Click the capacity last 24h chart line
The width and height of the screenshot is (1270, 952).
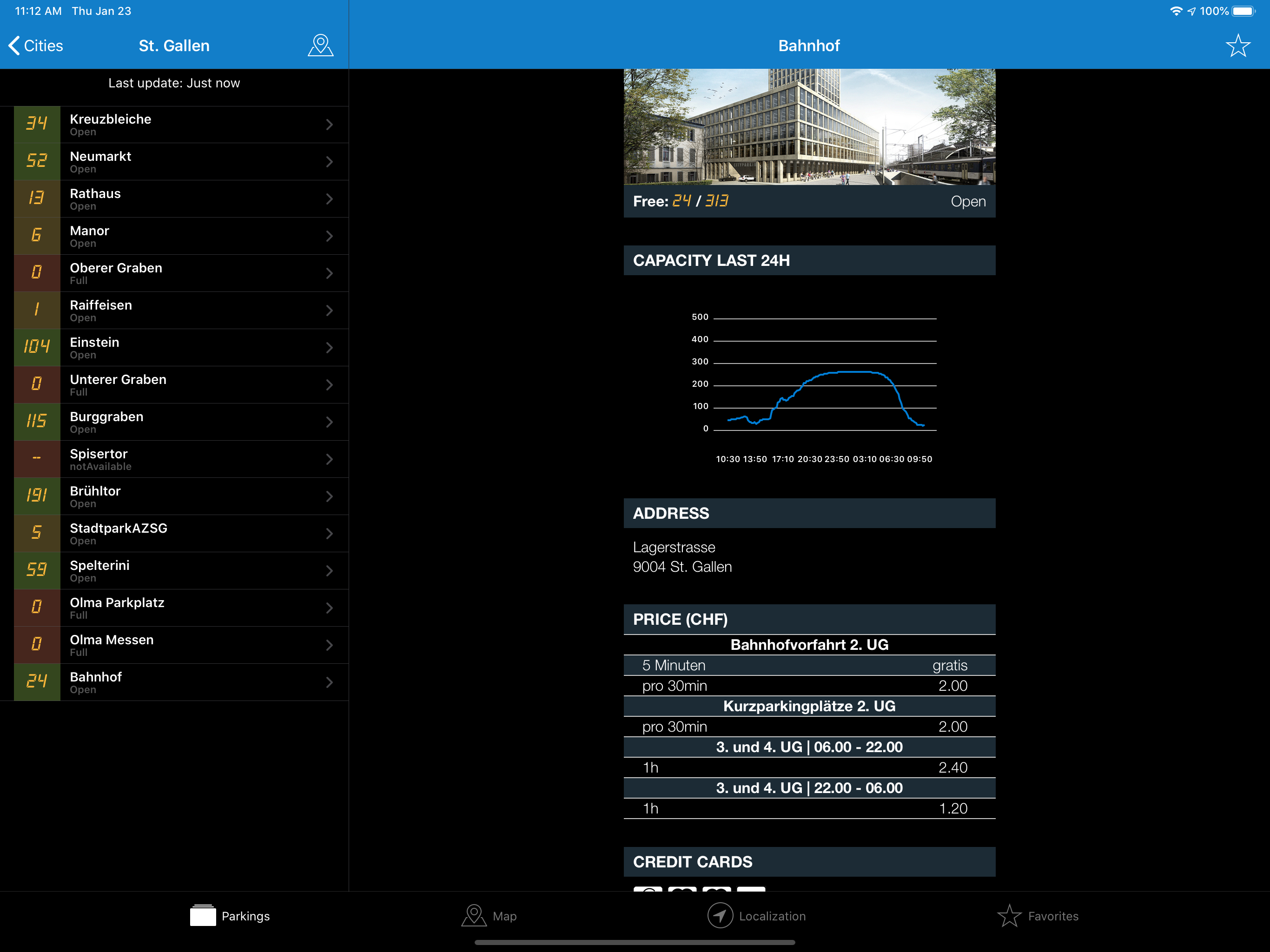[x=825, y=398]
